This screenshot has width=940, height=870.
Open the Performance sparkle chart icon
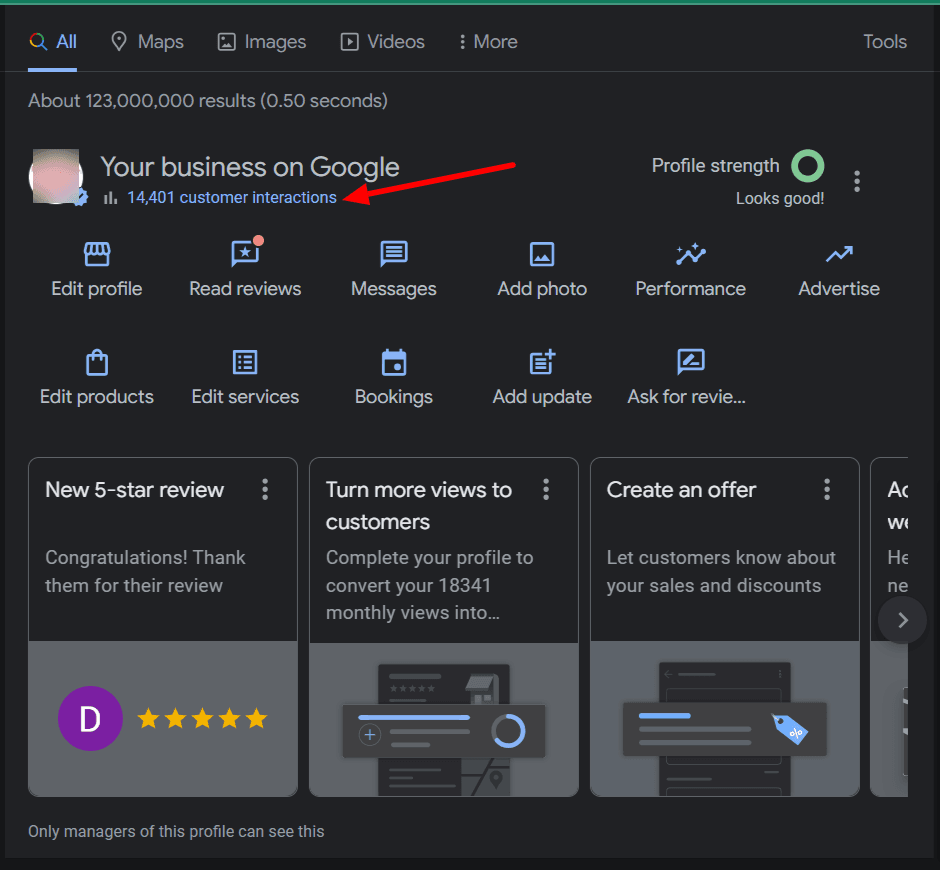[691, 254]
